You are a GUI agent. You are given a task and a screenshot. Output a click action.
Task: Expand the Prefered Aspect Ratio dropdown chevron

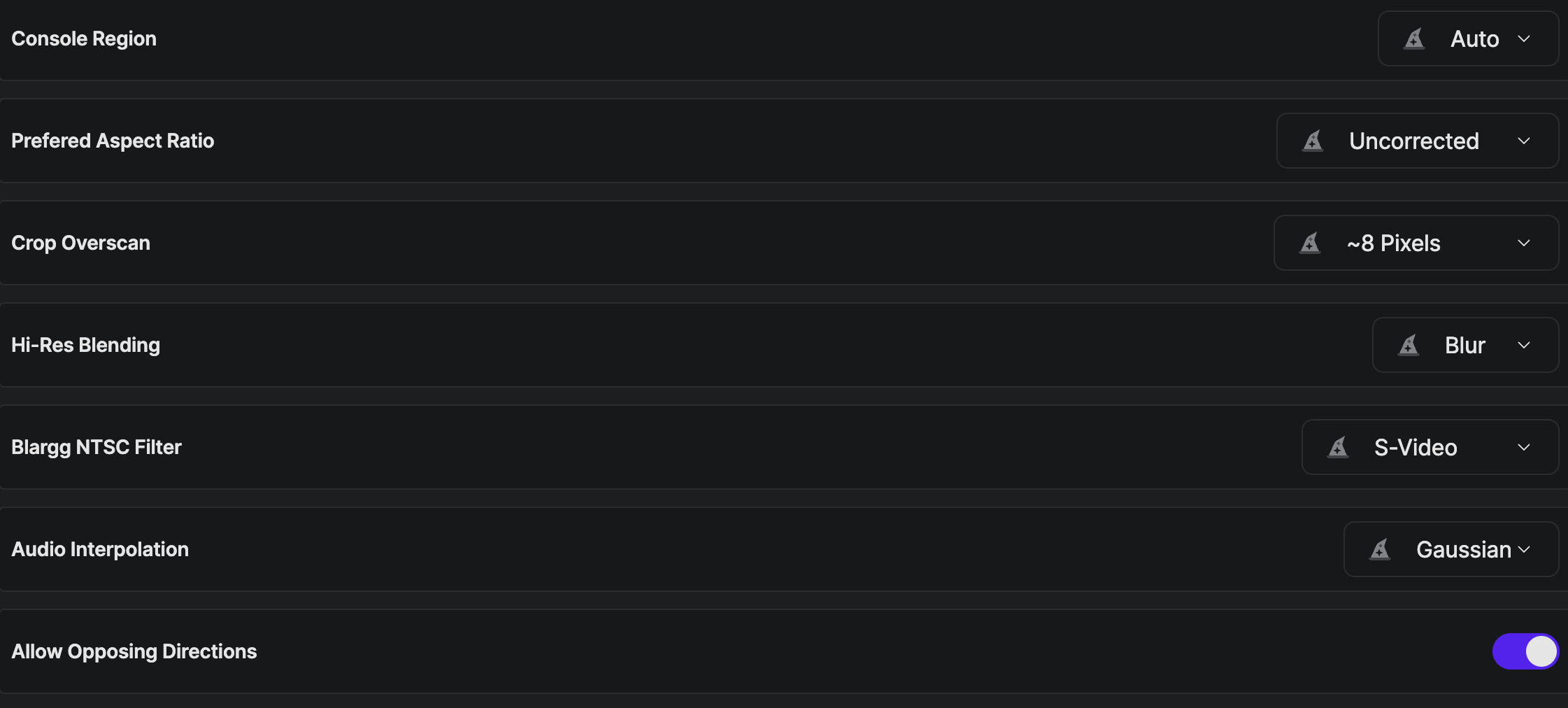pyautogui.click(x=1524, y=141)
